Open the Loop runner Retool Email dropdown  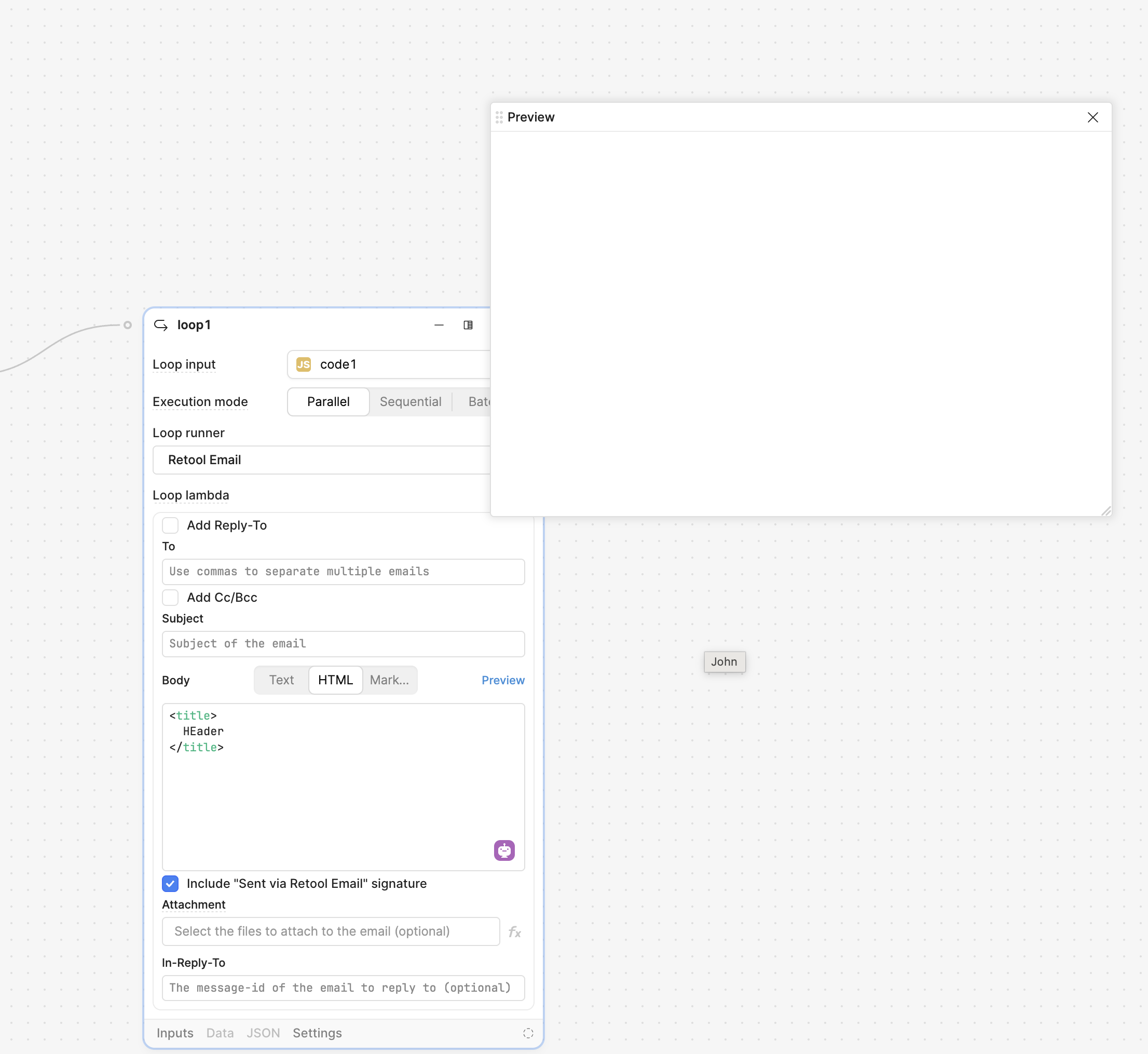tap(319, 460)
